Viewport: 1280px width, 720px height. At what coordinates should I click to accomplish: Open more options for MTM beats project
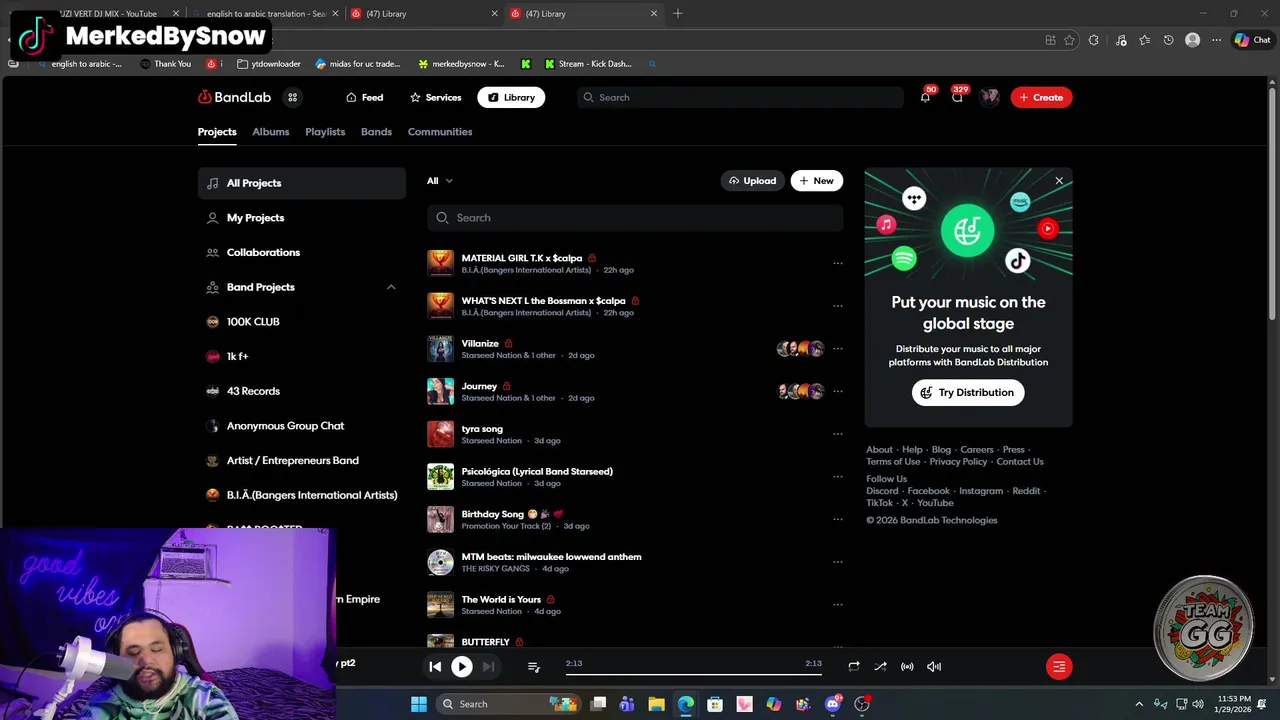pos(838,562)
